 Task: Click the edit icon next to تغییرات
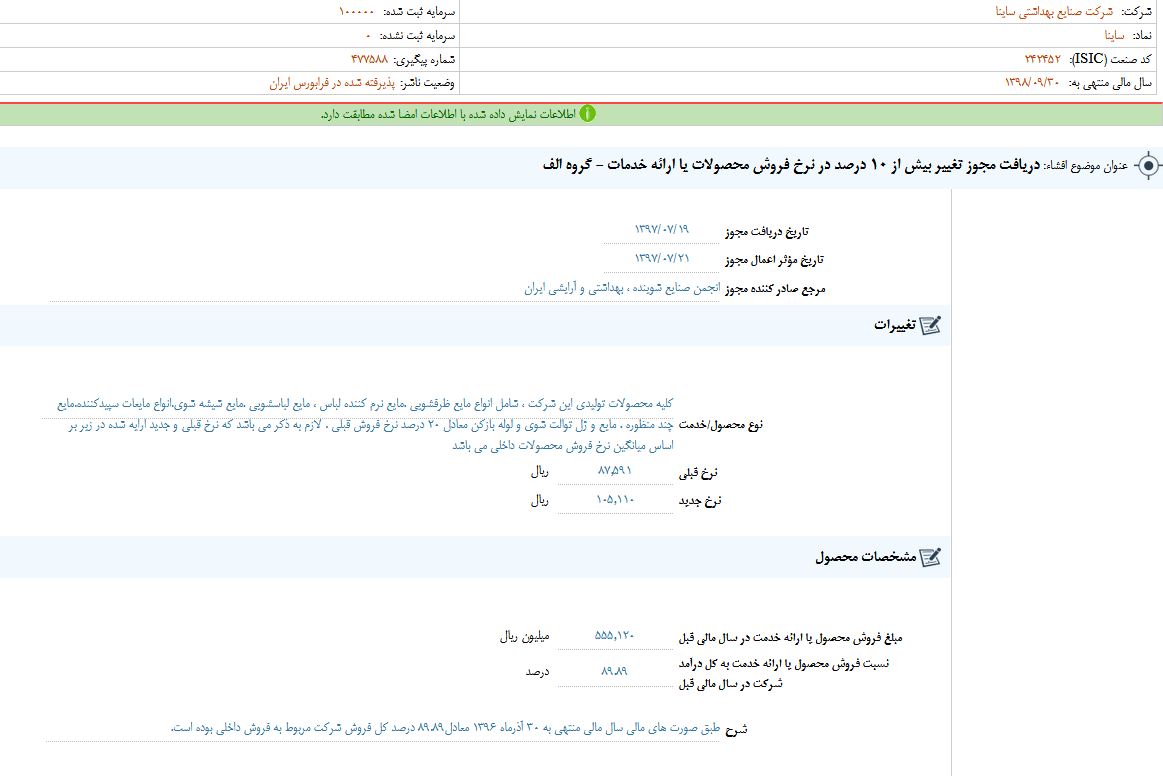930,325
